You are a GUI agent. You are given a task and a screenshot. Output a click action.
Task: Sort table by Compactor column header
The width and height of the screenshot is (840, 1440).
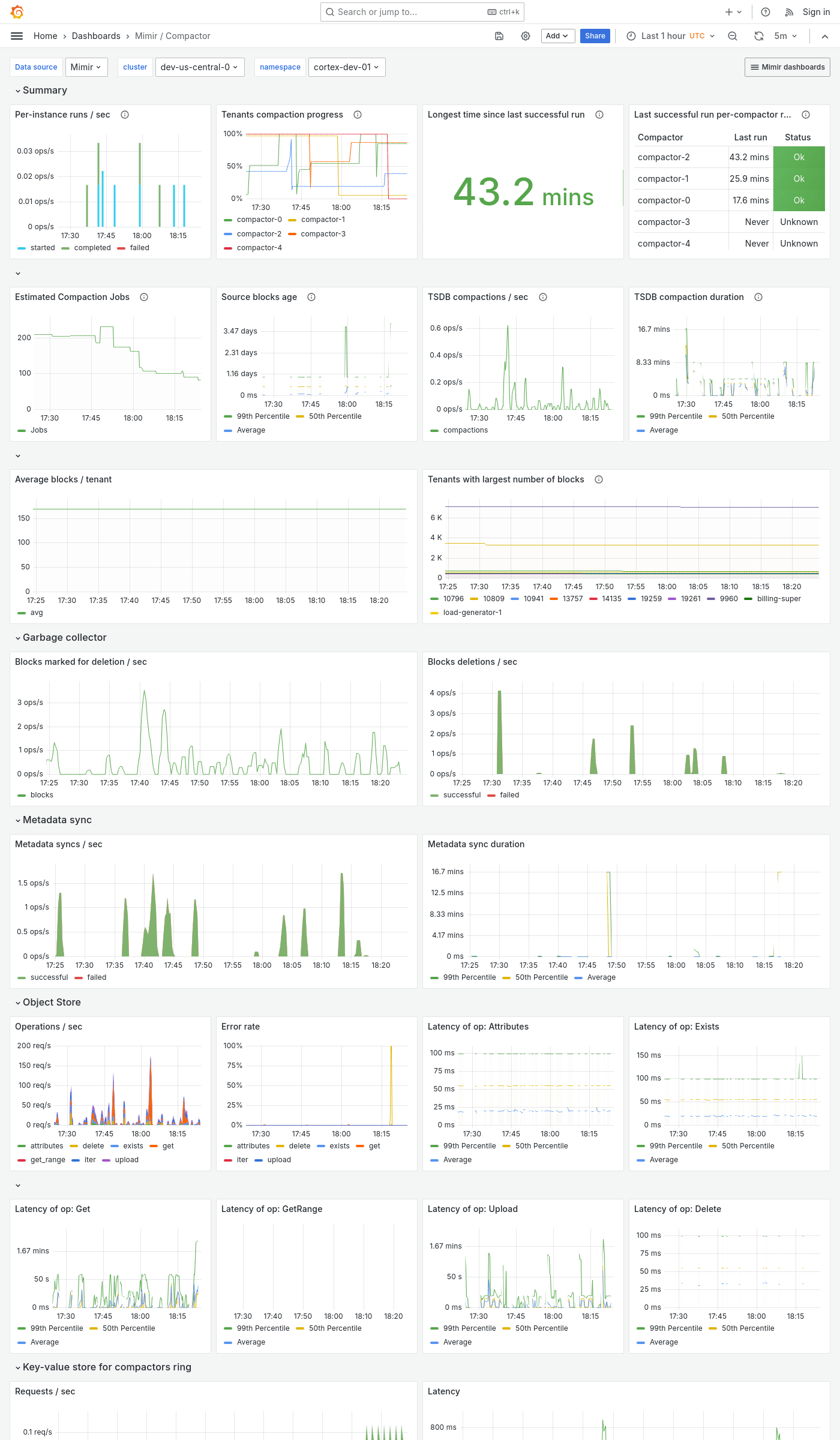pyautogui.click(x=660, y=137)
